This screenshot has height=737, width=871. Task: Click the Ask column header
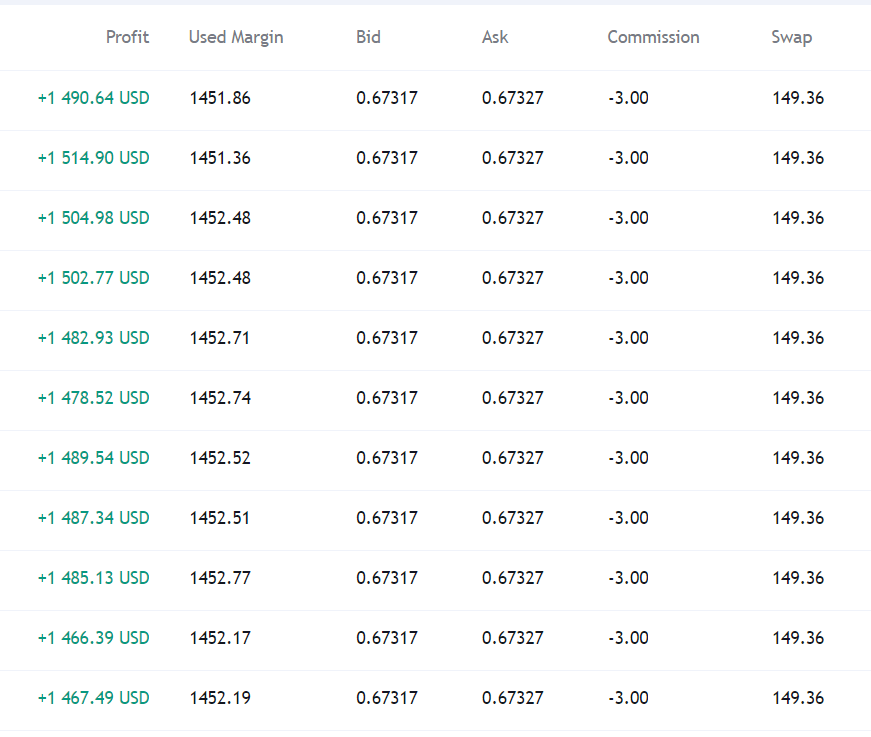(x=495, y=37)
